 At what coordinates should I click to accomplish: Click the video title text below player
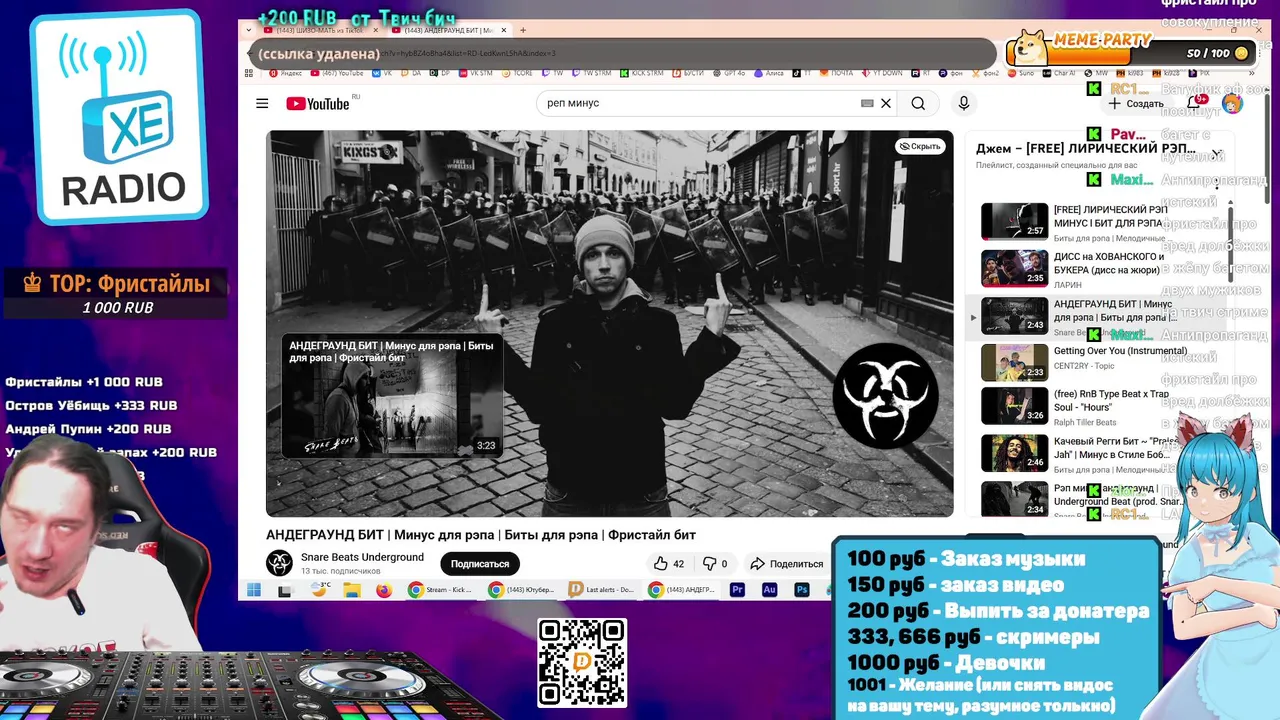[x=481, y=535]
